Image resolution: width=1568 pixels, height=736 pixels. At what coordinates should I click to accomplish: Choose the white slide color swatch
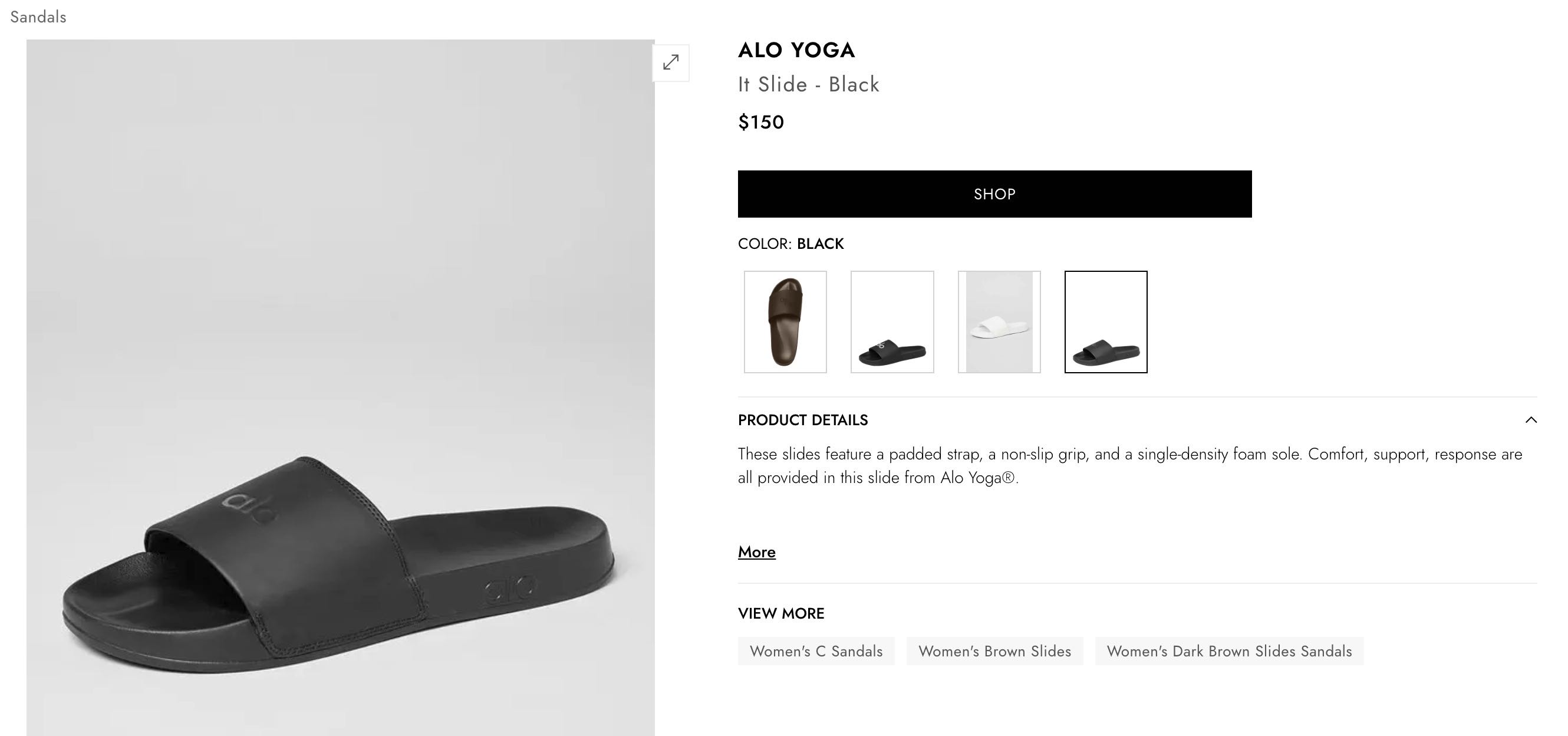tap(999, 321)
